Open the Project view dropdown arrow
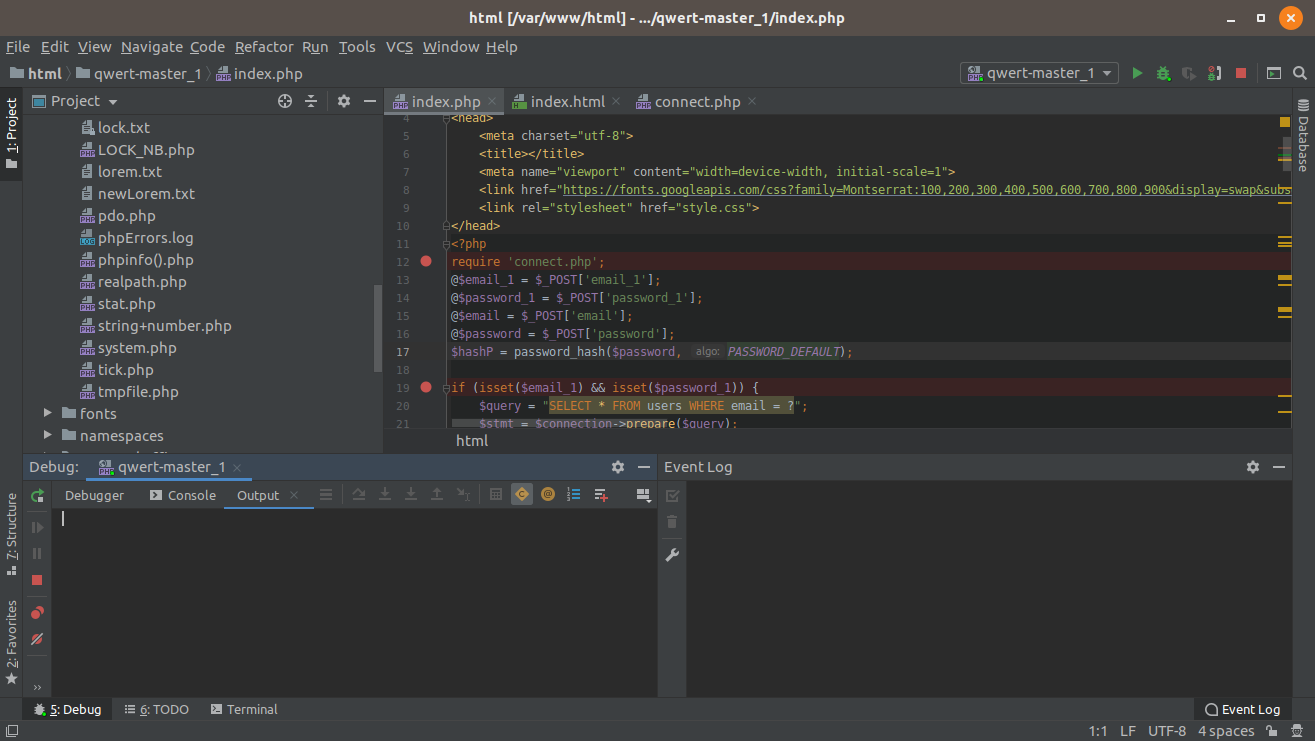This screenshot has width=1315, height=741. pos(113,102)
